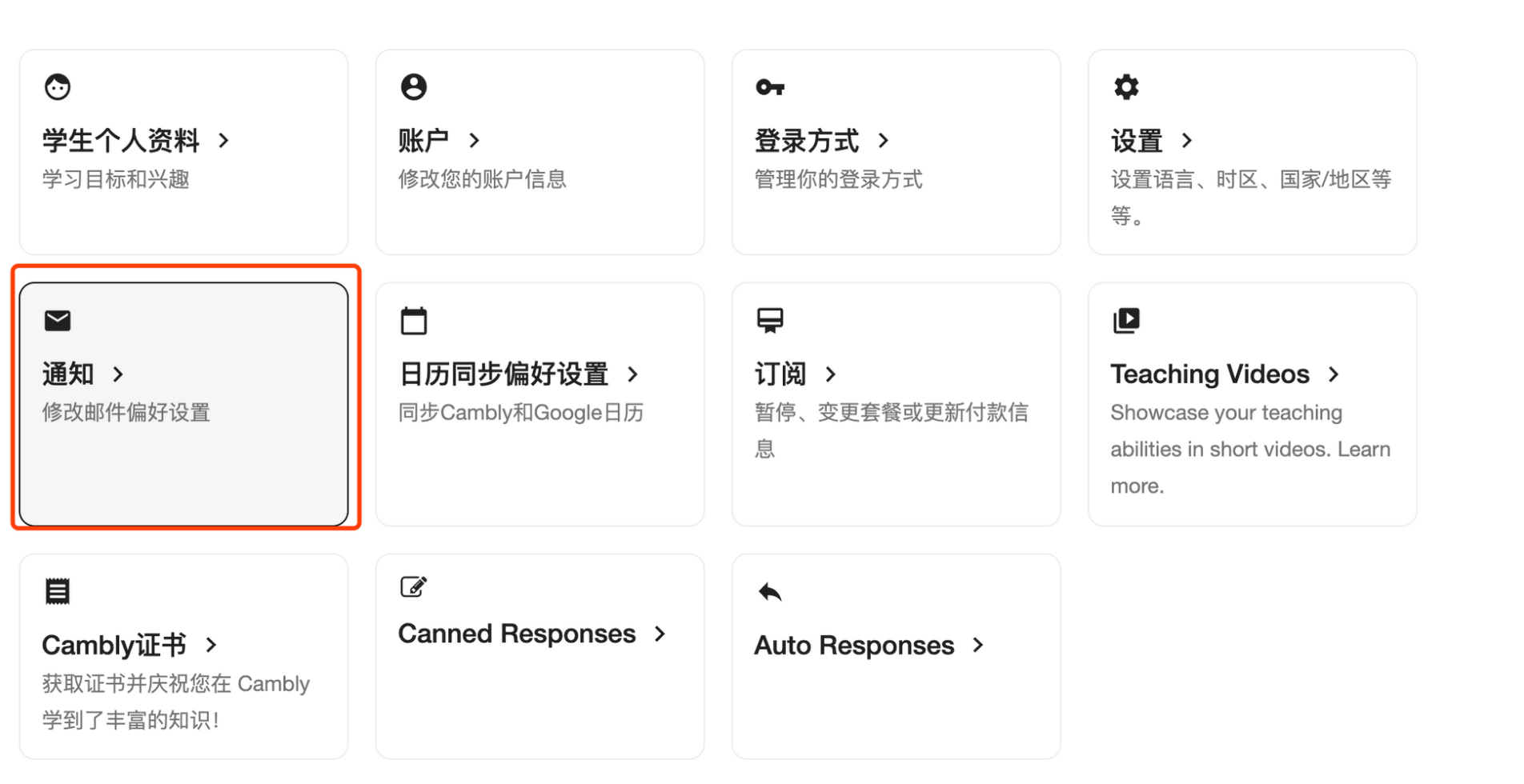Expand the chevron next to Teaching Videos
The image size is (1524, 784).
click(1333, 374)
